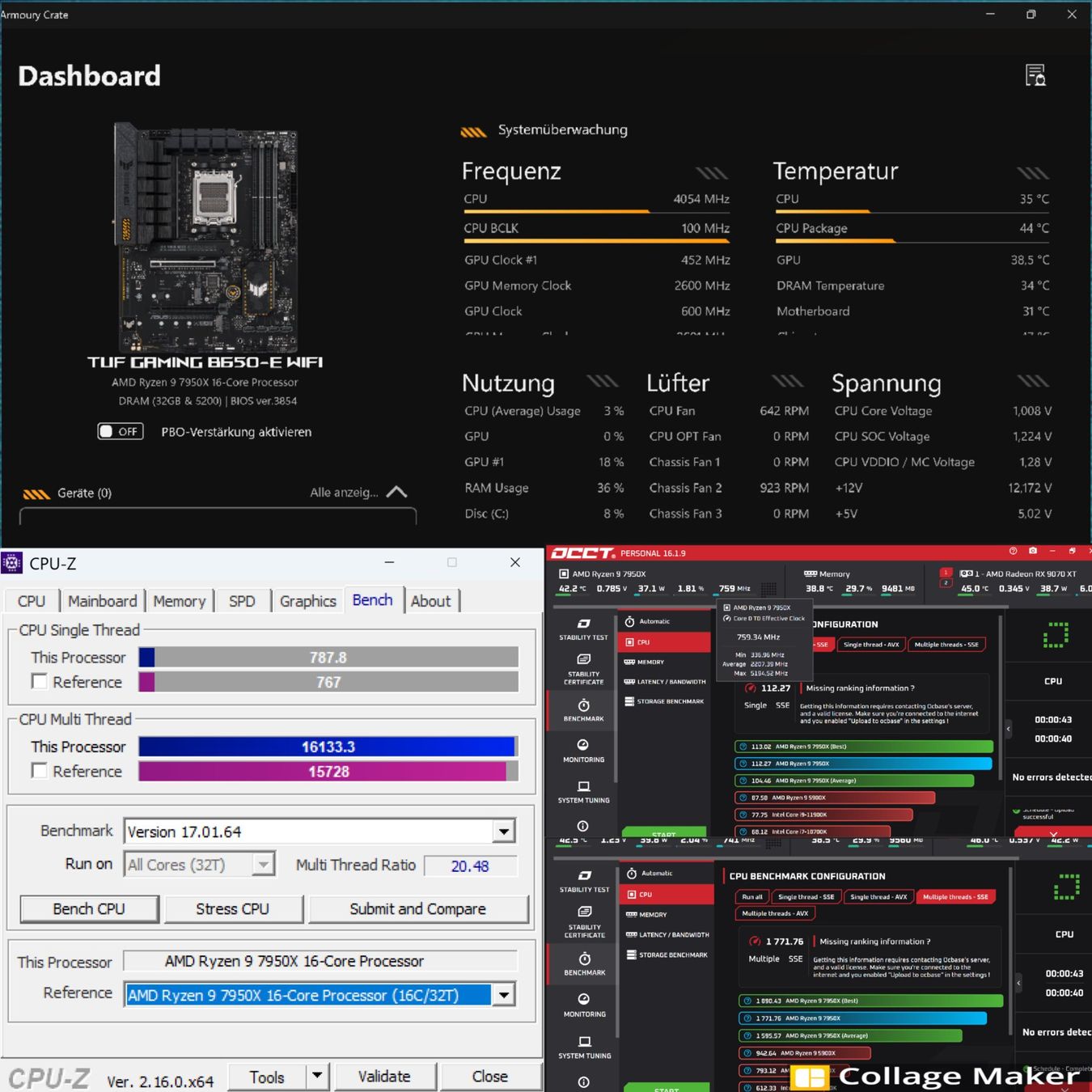The width and height of the screenshot is (1092, 1092).
Task: Click the Close button at CPU-Z bottom
Action: [490, 1076]
